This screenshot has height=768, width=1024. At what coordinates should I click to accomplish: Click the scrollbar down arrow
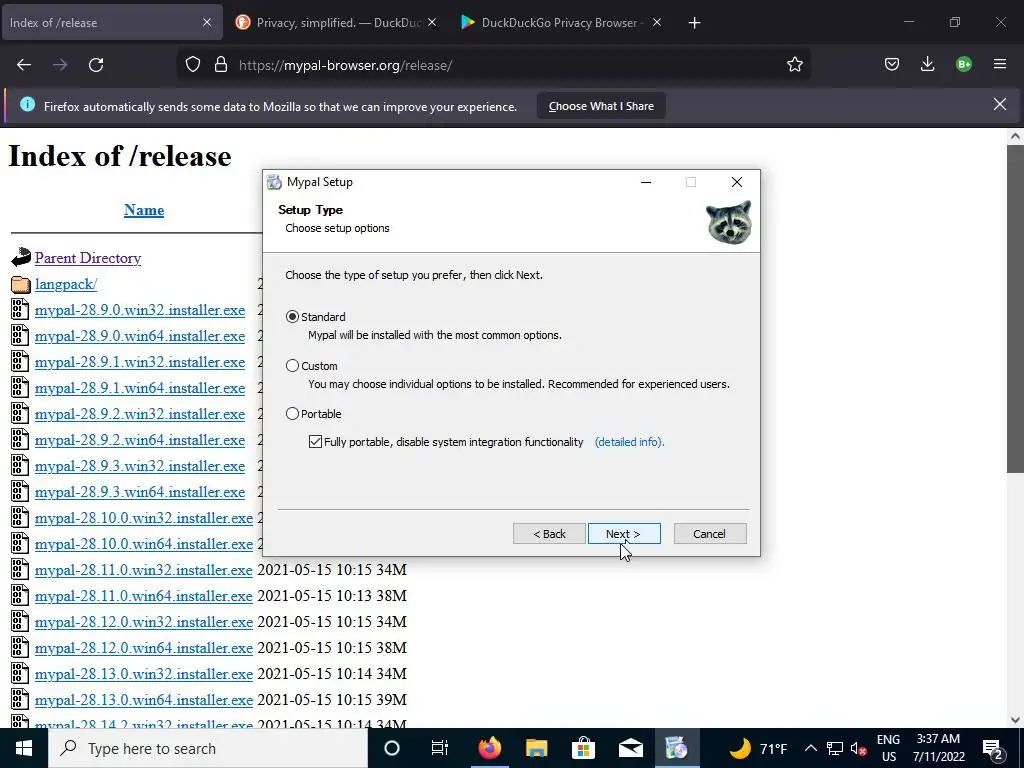[x=1015, y=720]
